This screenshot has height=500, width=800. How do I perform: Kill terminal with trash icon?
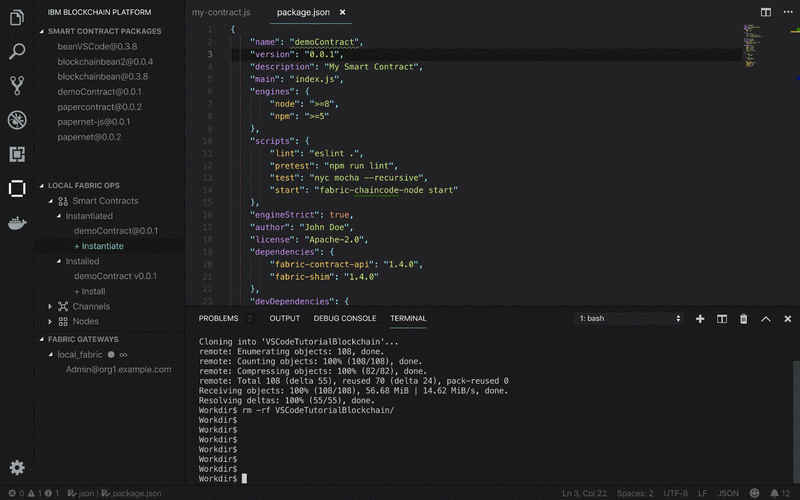[x=743, y=318]
